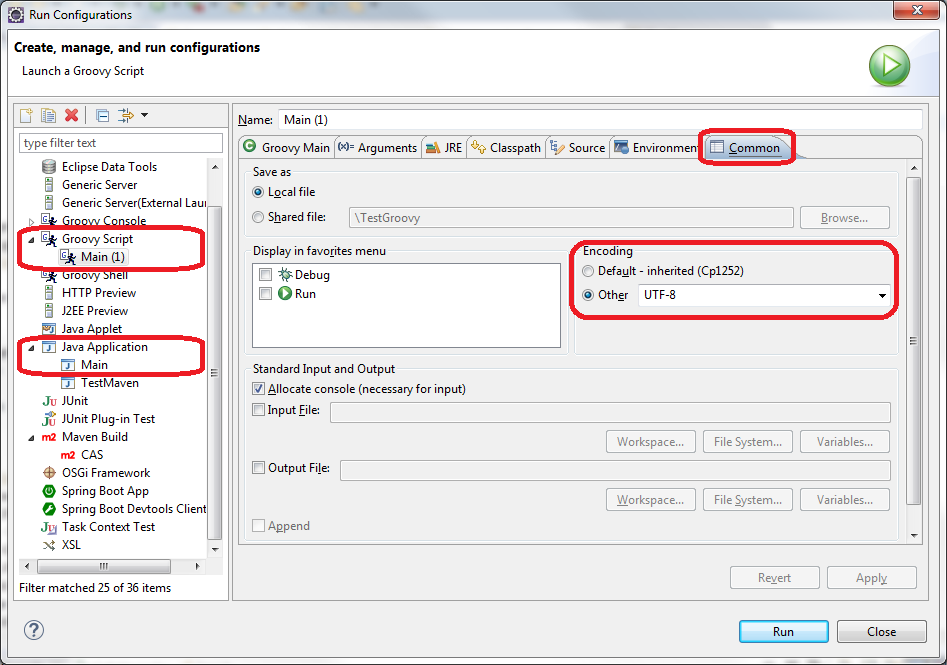This screenshot has height=665, width=947.
Task: Select the Shared file radio button
Action: pyautogui.click(x=258, y=217)
